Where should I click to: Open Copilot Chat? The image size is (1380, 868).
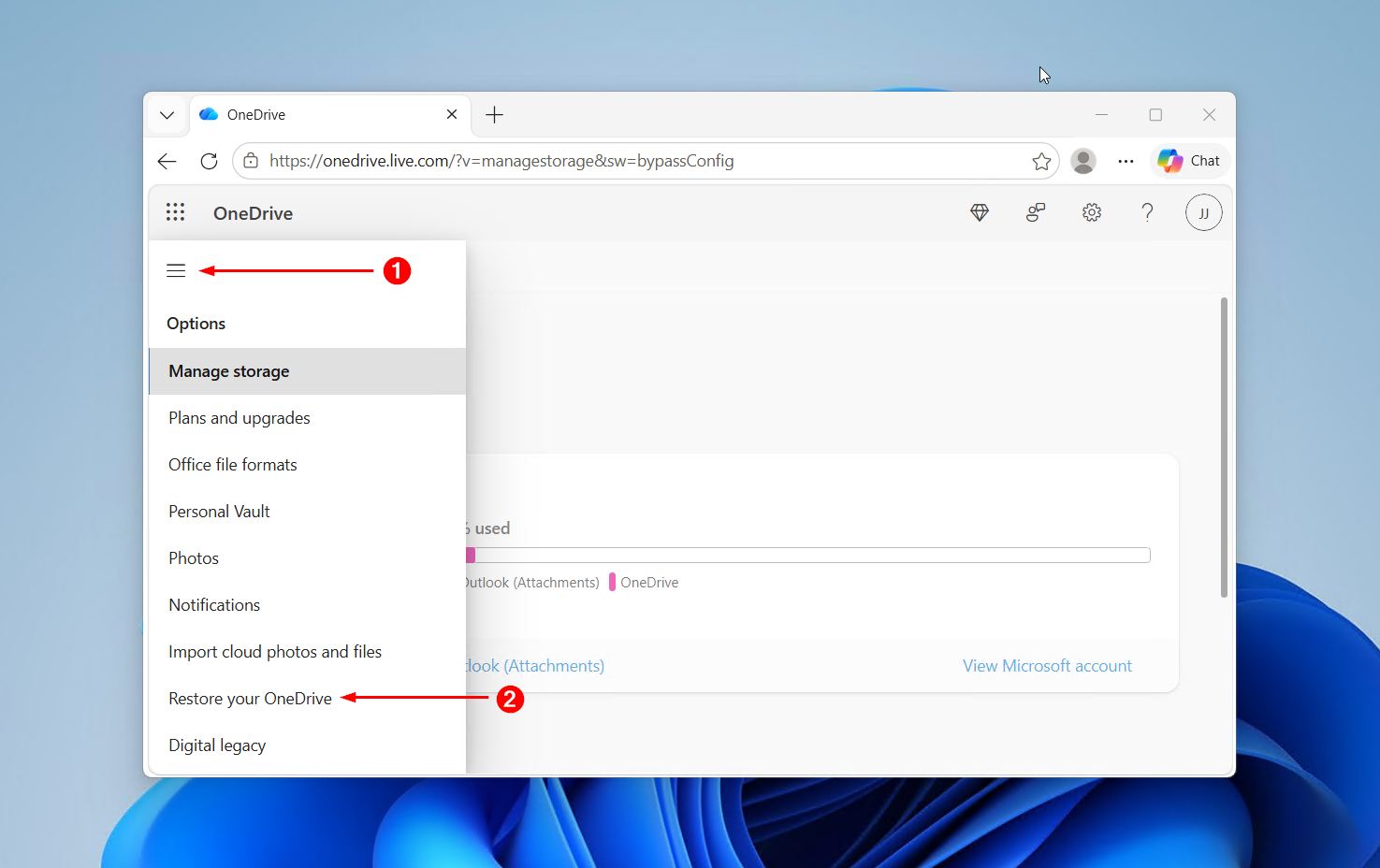point(1189,161)
